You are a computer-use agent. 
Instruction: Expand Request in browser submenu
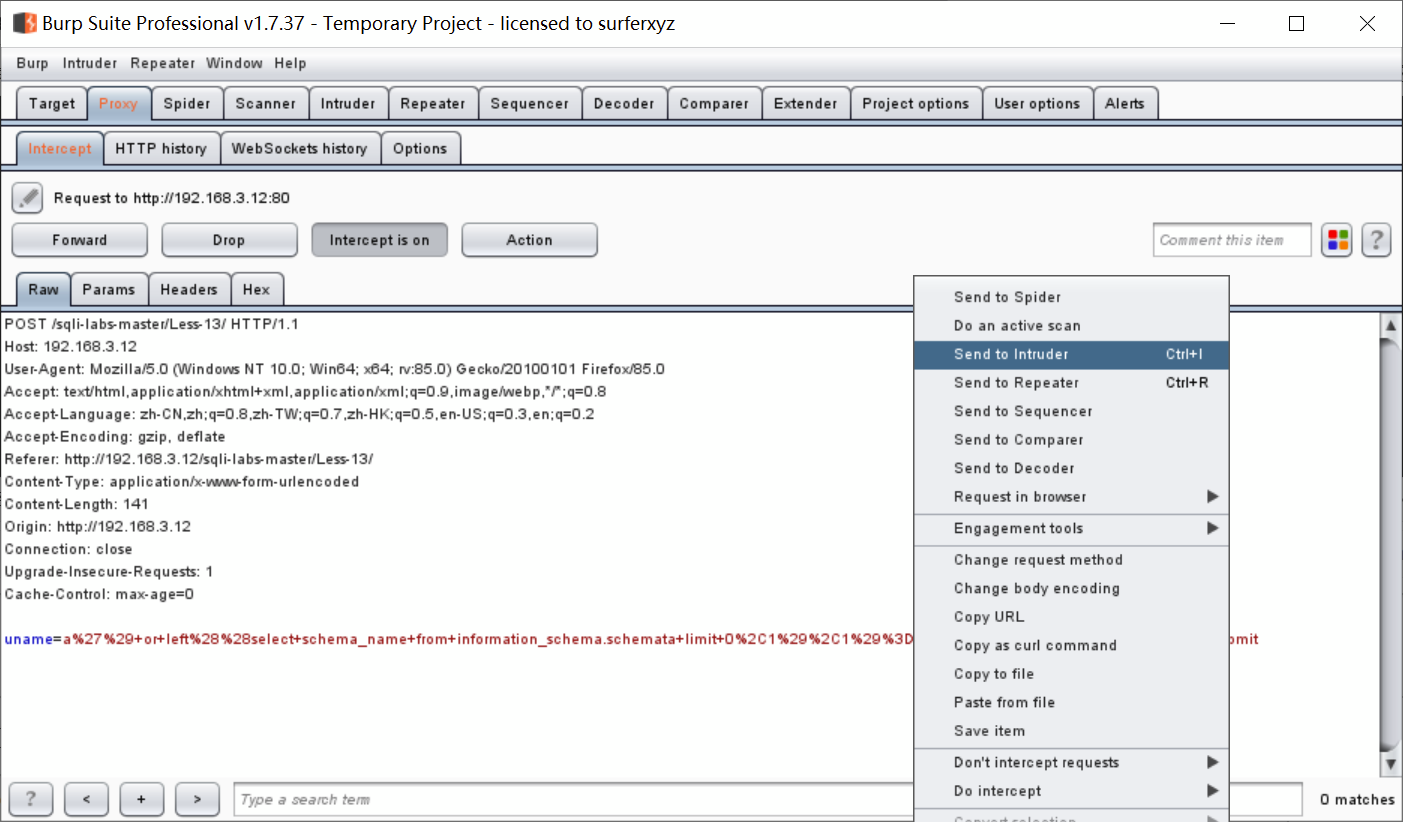point(1071,497)
